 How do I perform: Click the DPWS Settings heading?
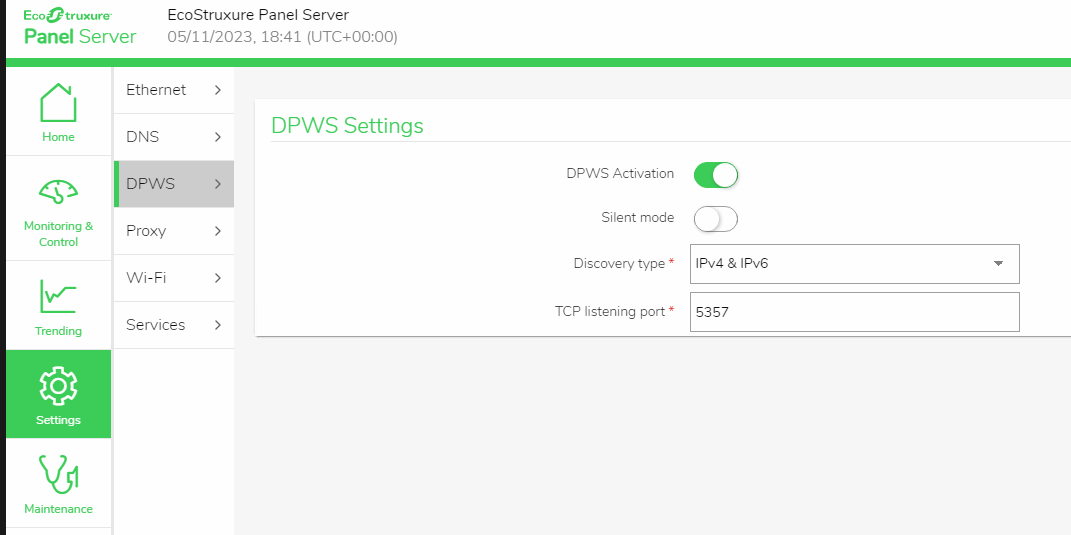click(347, 126)
